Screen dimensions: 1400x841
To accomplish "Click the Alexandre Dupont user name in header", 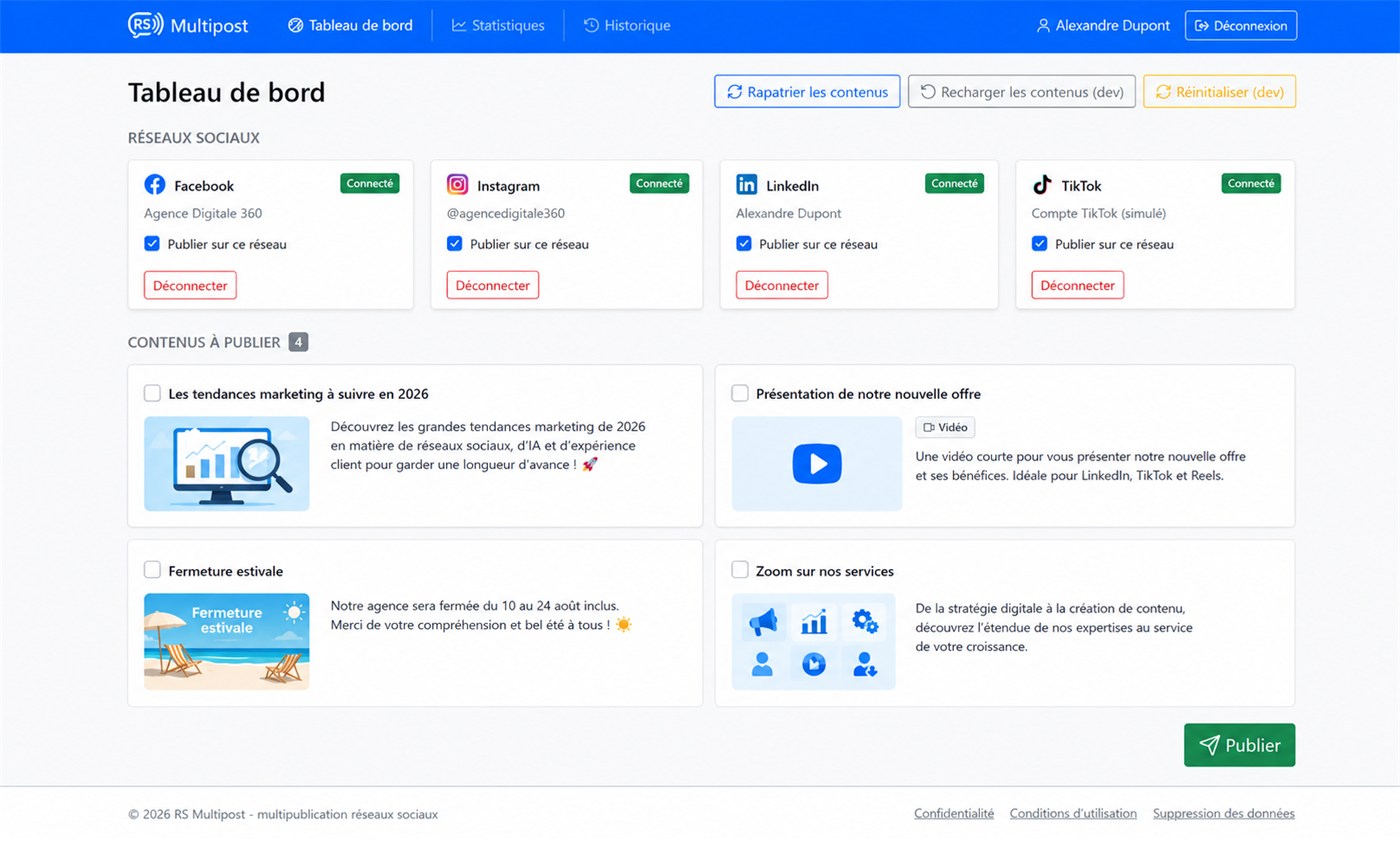I will click(x=1112, y=26).
